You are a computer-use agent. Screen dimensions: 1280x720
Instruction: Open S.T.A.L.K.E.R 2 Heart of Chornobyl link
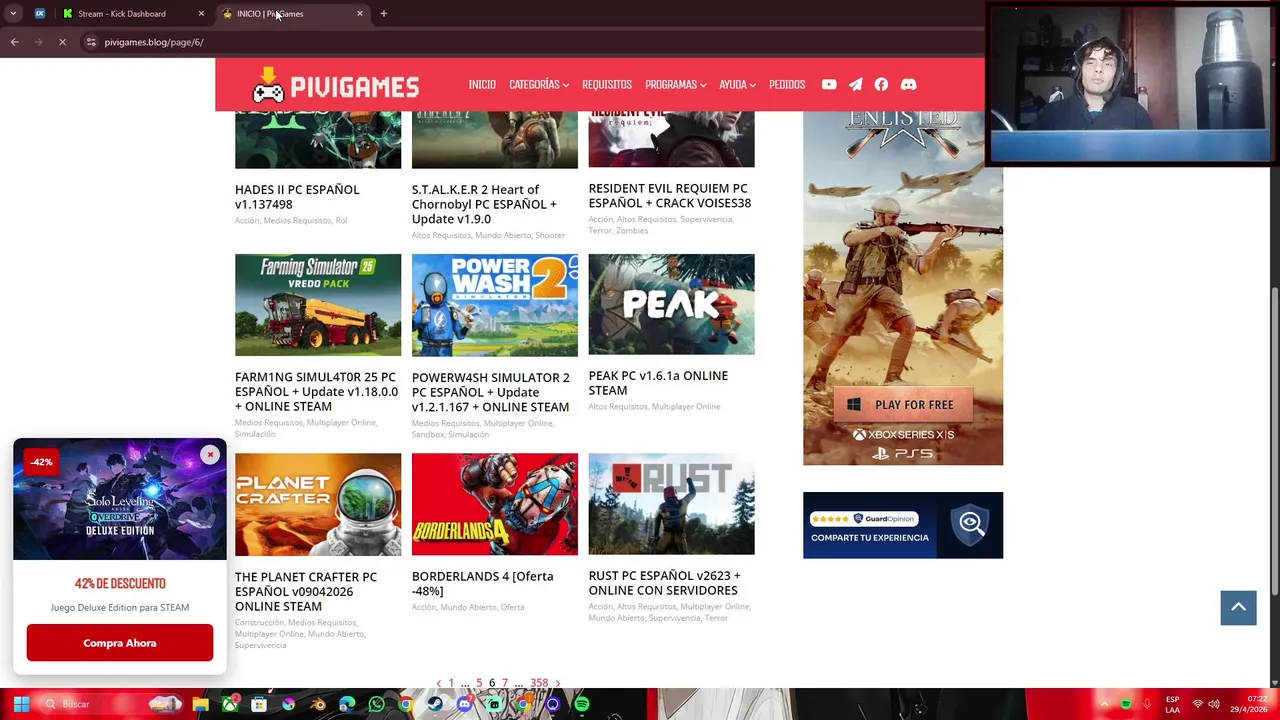[484, 204]
